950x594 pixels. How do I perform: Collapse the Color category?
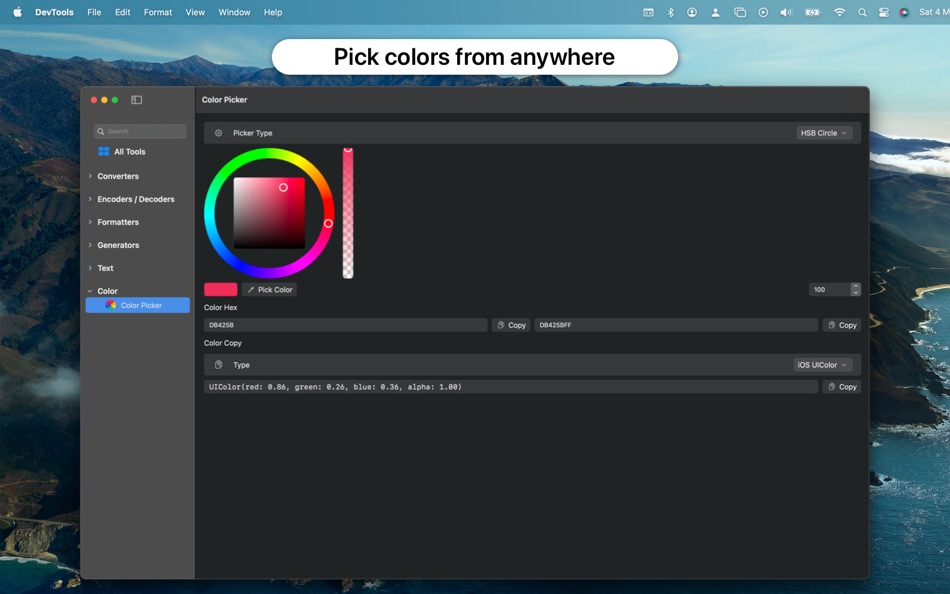pos(90,291)
